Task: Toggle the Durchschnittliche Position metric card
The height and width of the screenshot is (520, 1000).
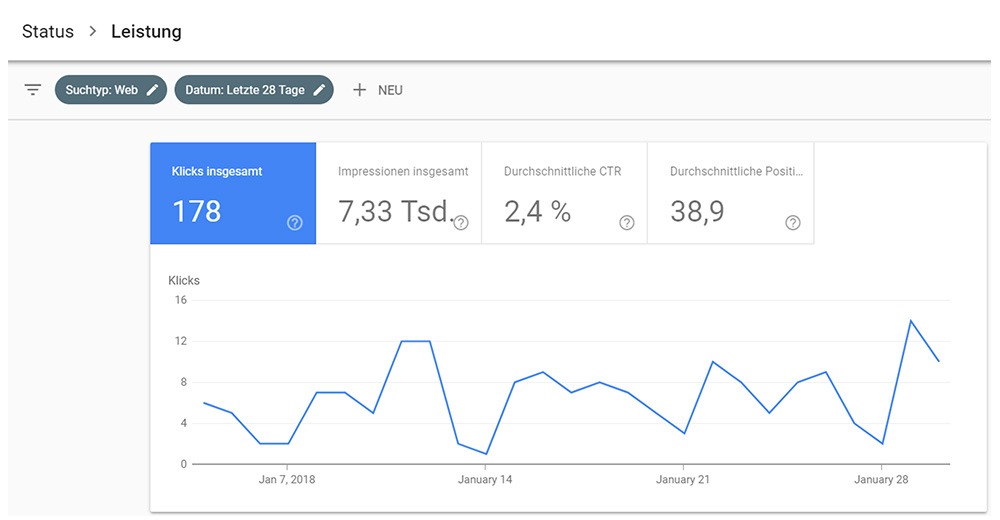Action: tap(731, 193)
